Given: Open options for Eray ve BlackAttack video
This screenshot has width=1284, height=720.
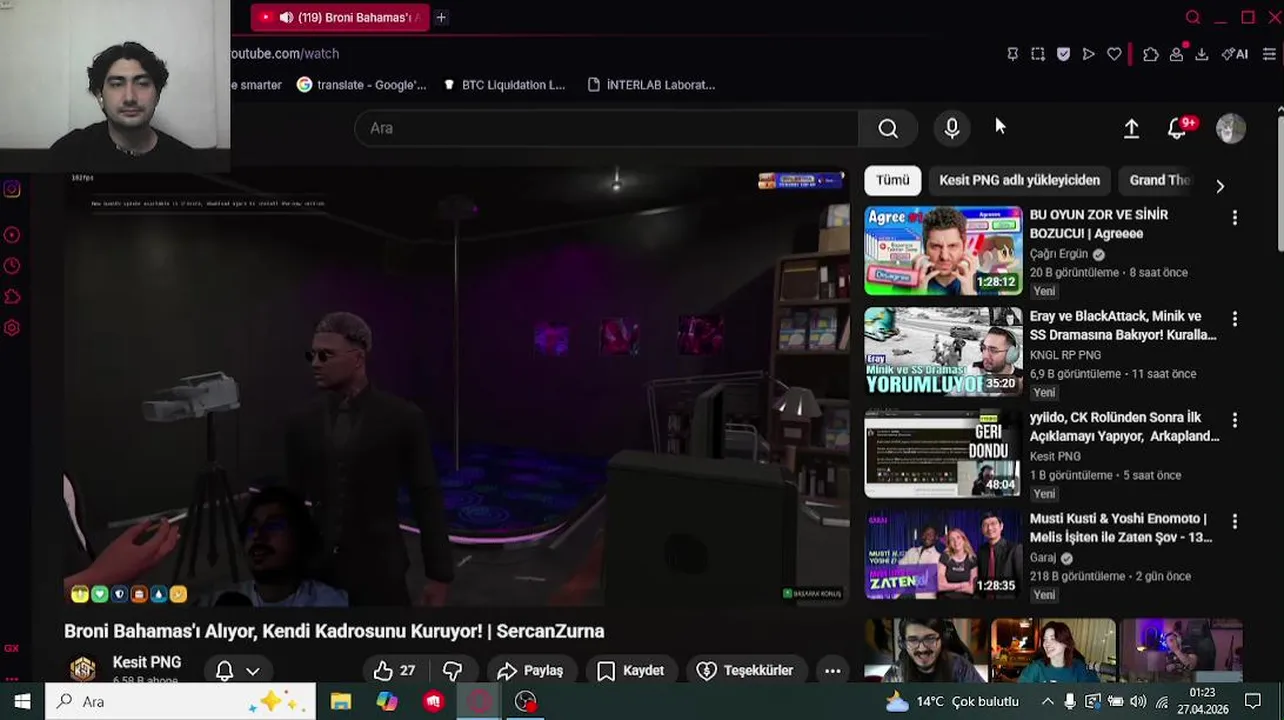Looking at the screenshot, I should 1235,318.
